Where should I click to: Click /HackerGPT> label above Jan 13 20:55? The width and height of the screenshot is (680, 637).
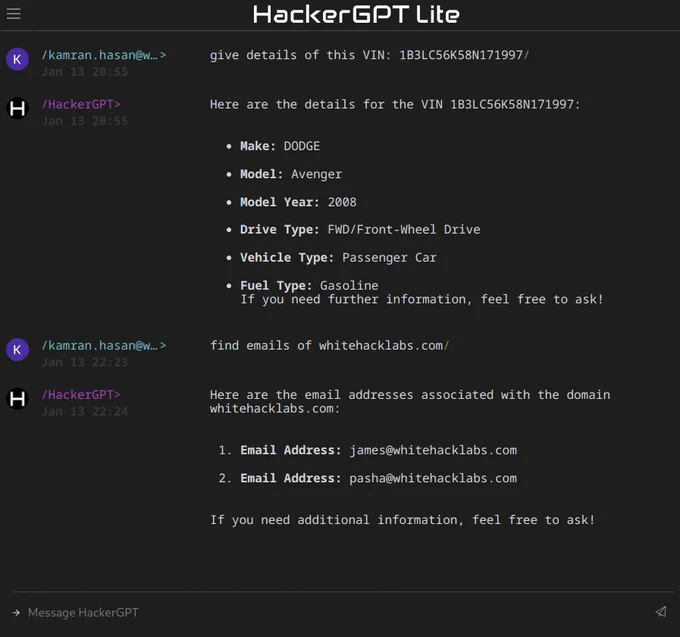click(81, 105)
